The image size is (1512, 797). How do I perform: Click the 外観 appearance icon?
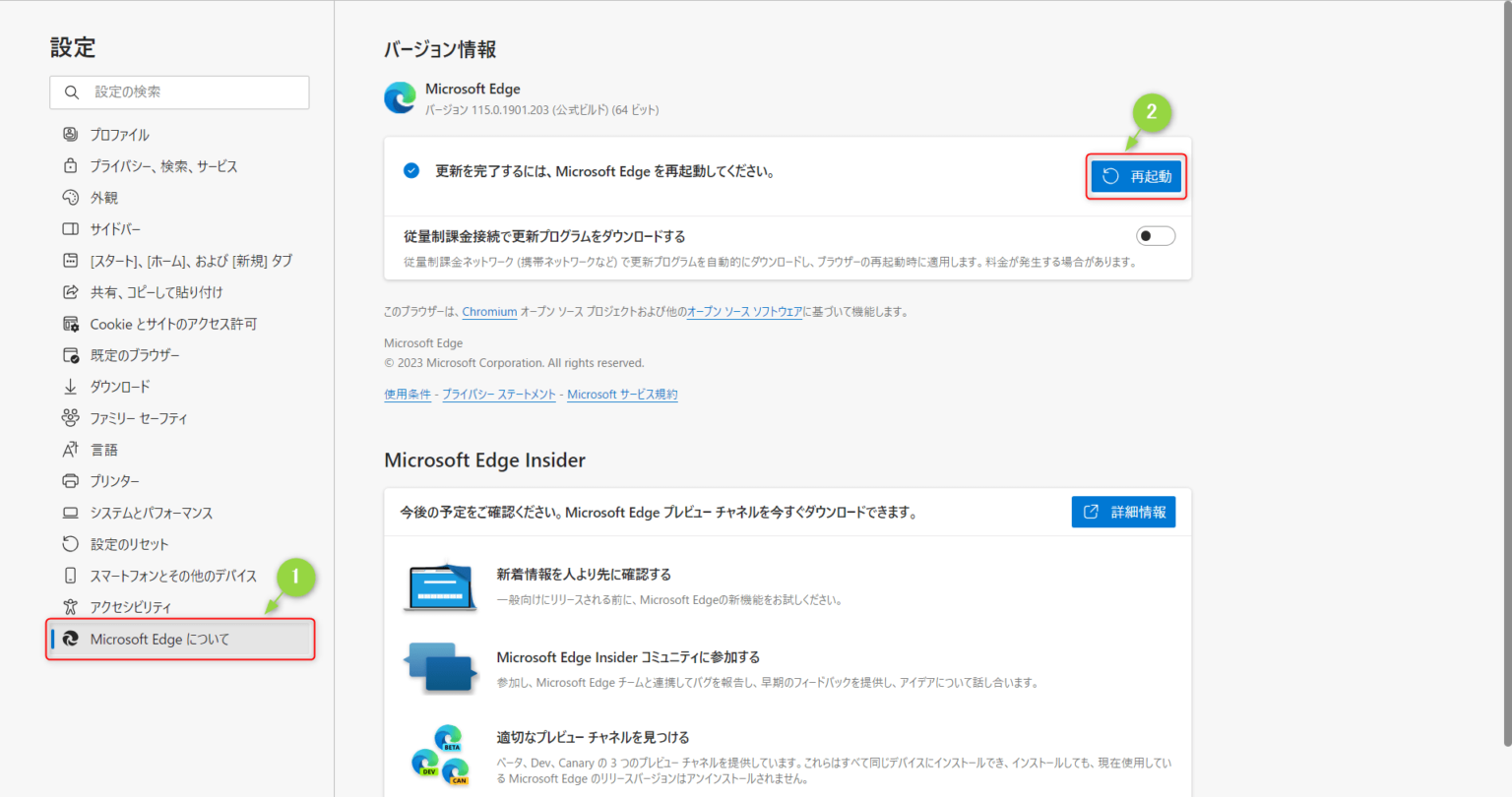69,197
